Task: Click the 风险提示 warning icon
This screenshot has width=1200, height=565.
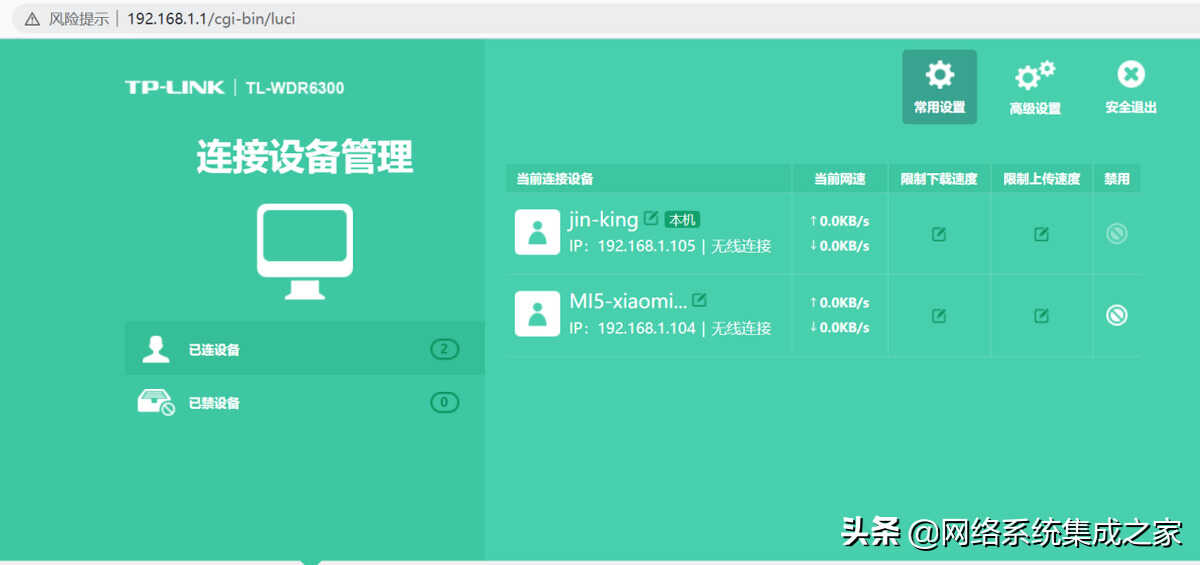Action: [x=31, y=18]
